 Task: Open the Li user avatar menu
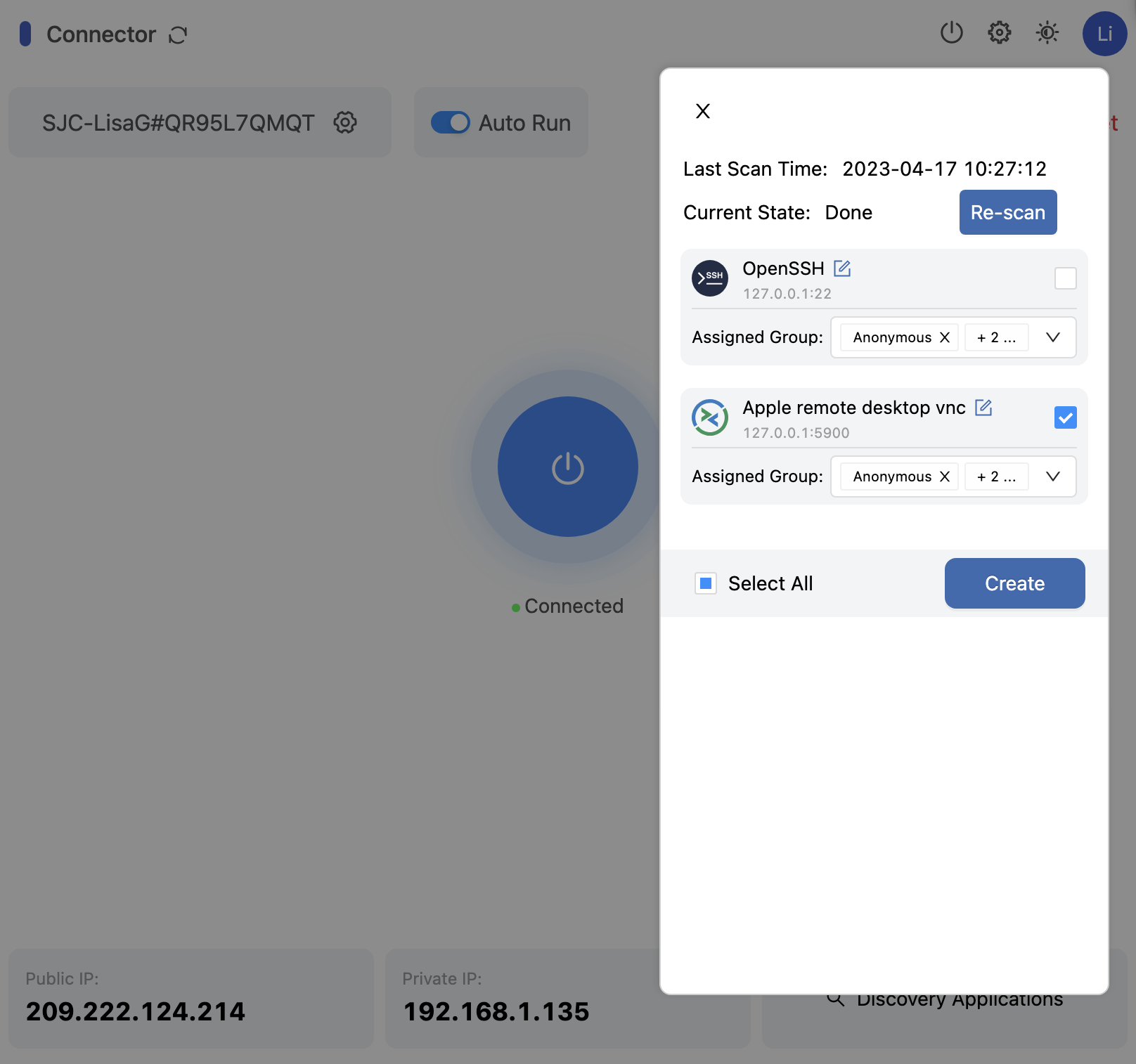(x=1105, y=34)
